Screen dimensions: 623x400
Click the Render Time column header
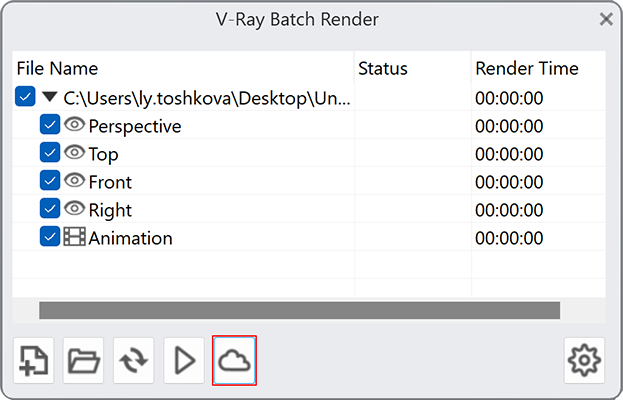pyautogui.click(x=527, y=68)
